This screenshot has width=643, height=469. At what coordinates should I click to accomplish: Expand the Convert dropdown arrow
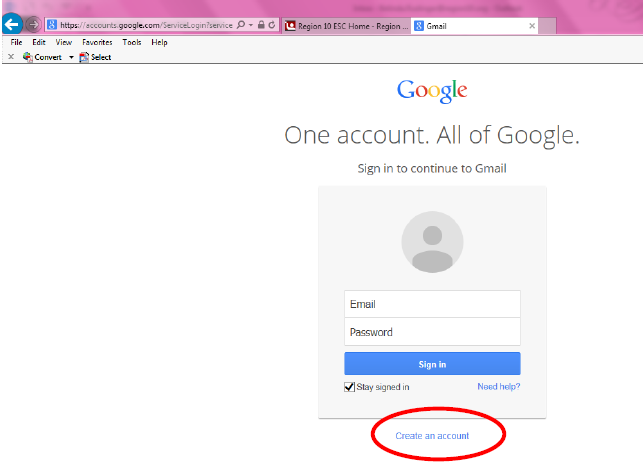pyautogui.click(x=71, y=57)
